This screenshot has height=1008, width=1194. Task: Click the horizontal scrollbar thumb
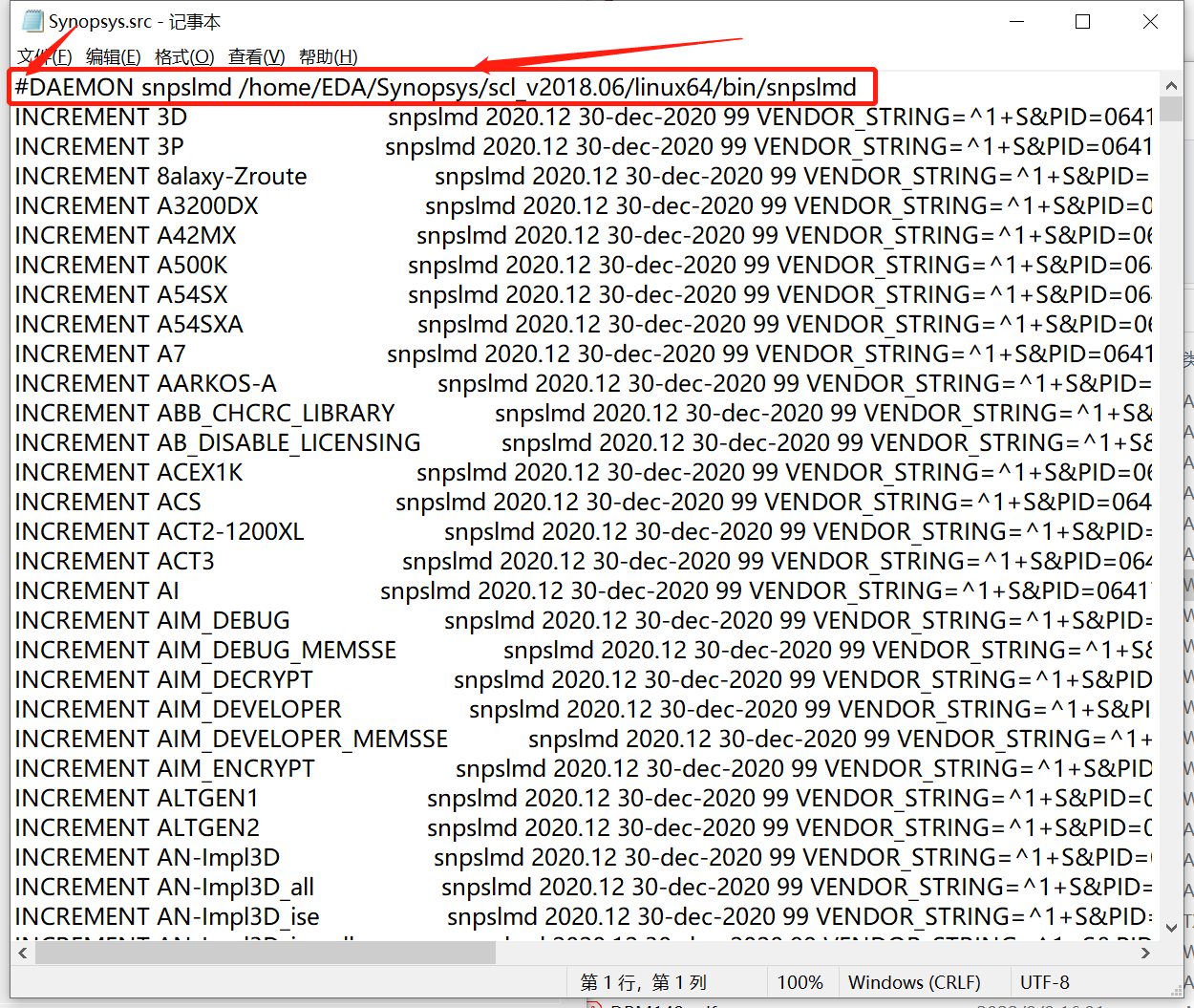point(266,952)
